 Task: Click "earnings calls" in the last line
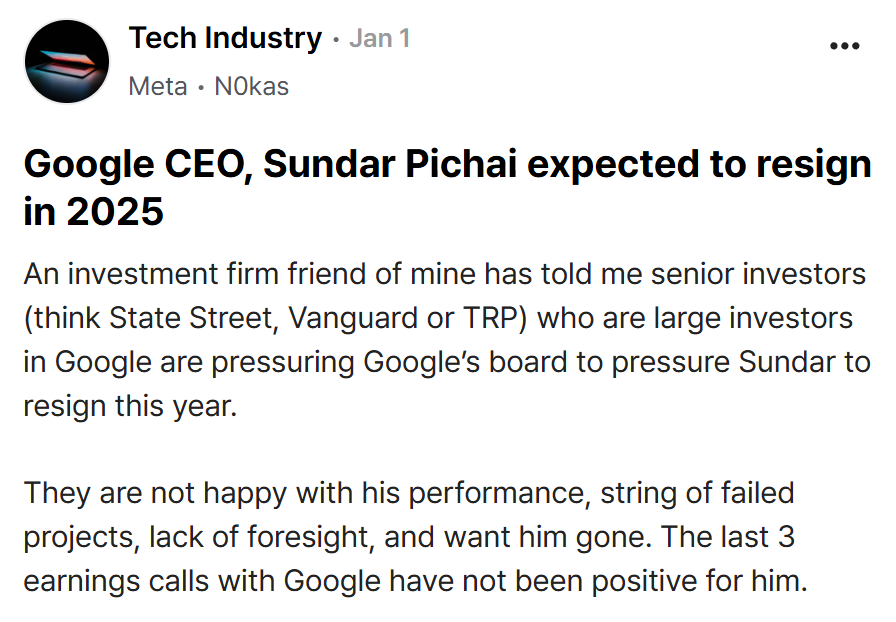(x=116, y=581)
